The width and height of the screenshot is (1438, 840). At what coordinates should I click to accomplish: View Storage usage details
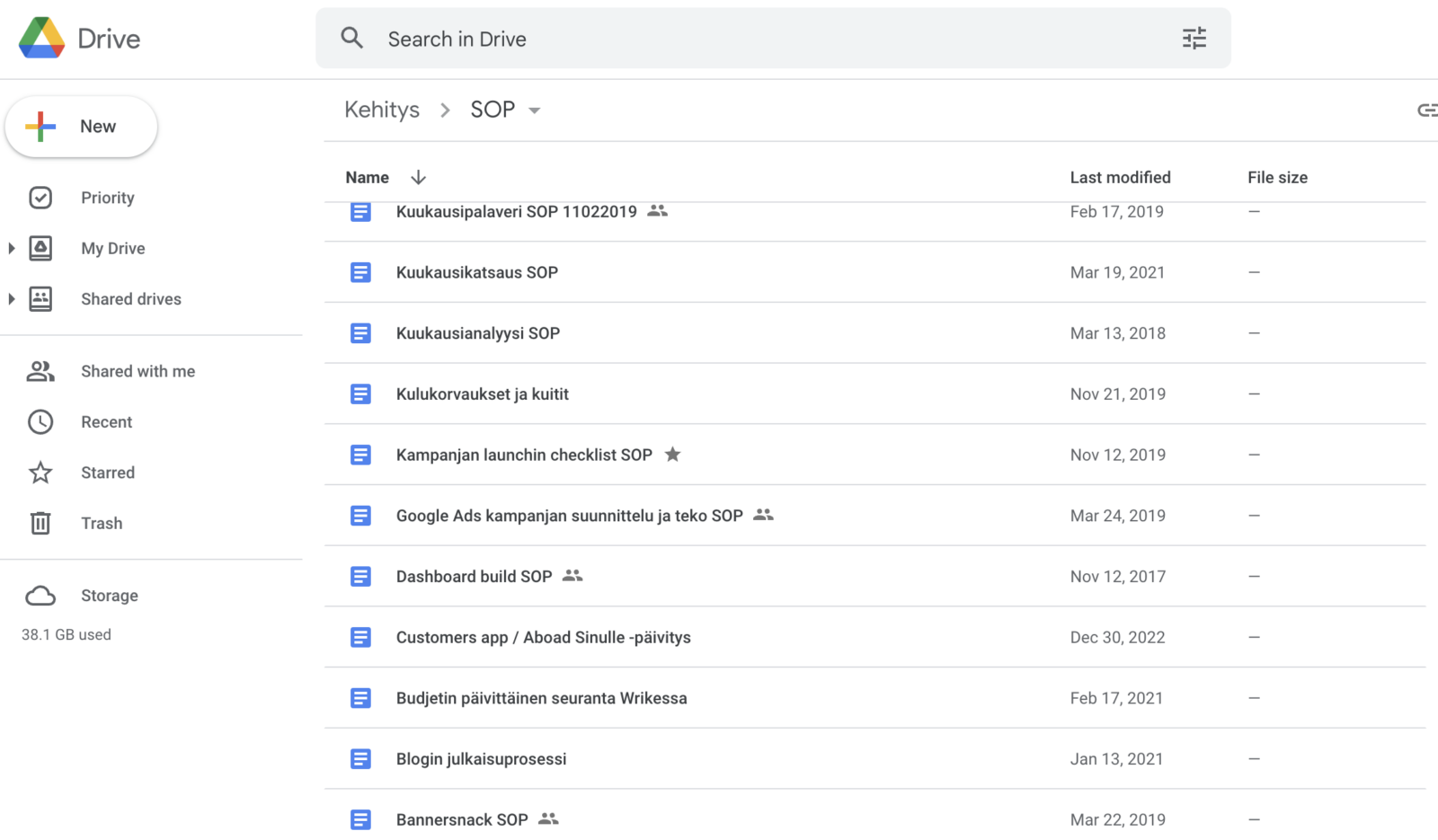pos(109,596)
